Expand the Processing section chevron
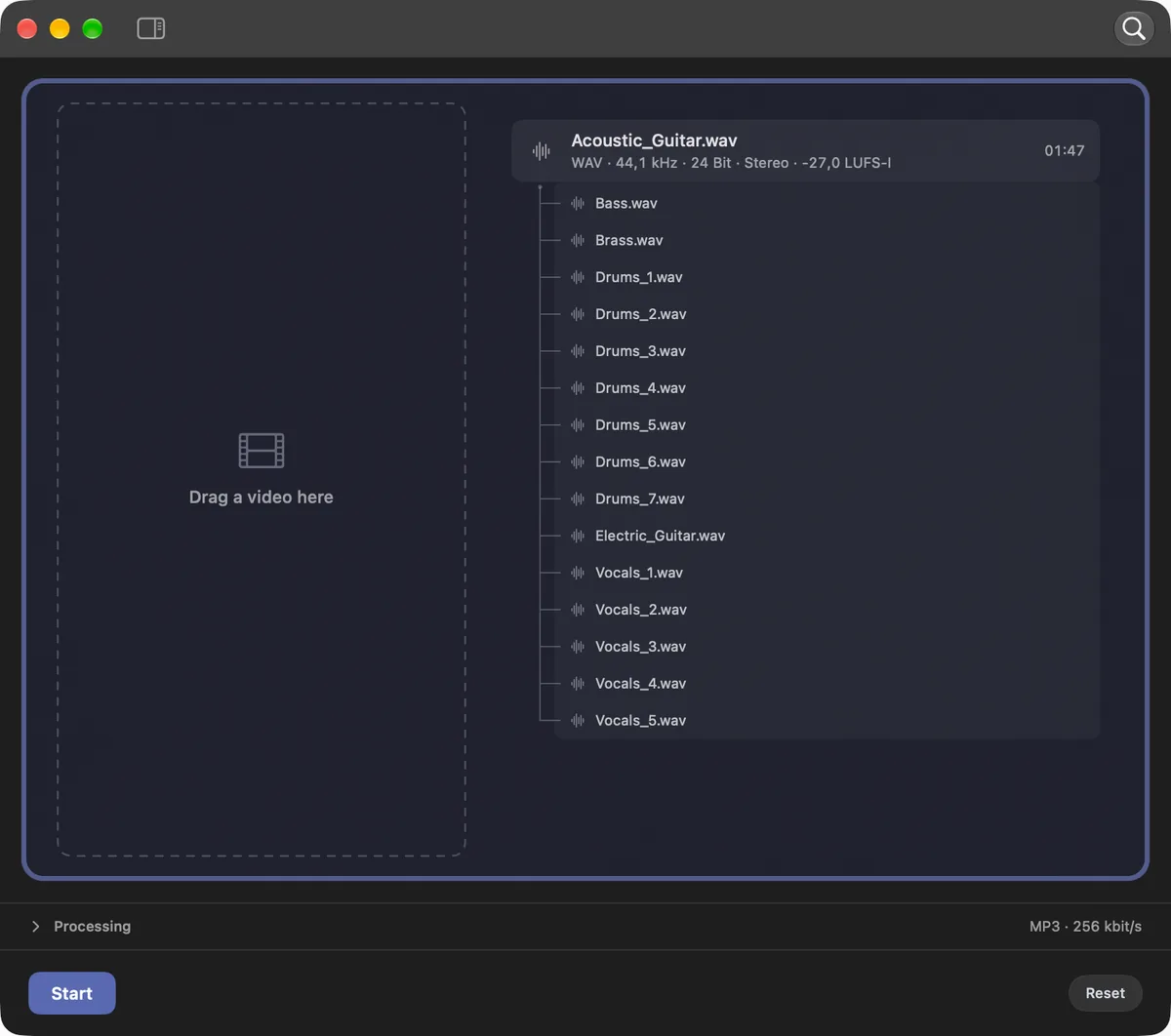The width and height of the screenshot is (1171, 1036). tap(36, 927)
